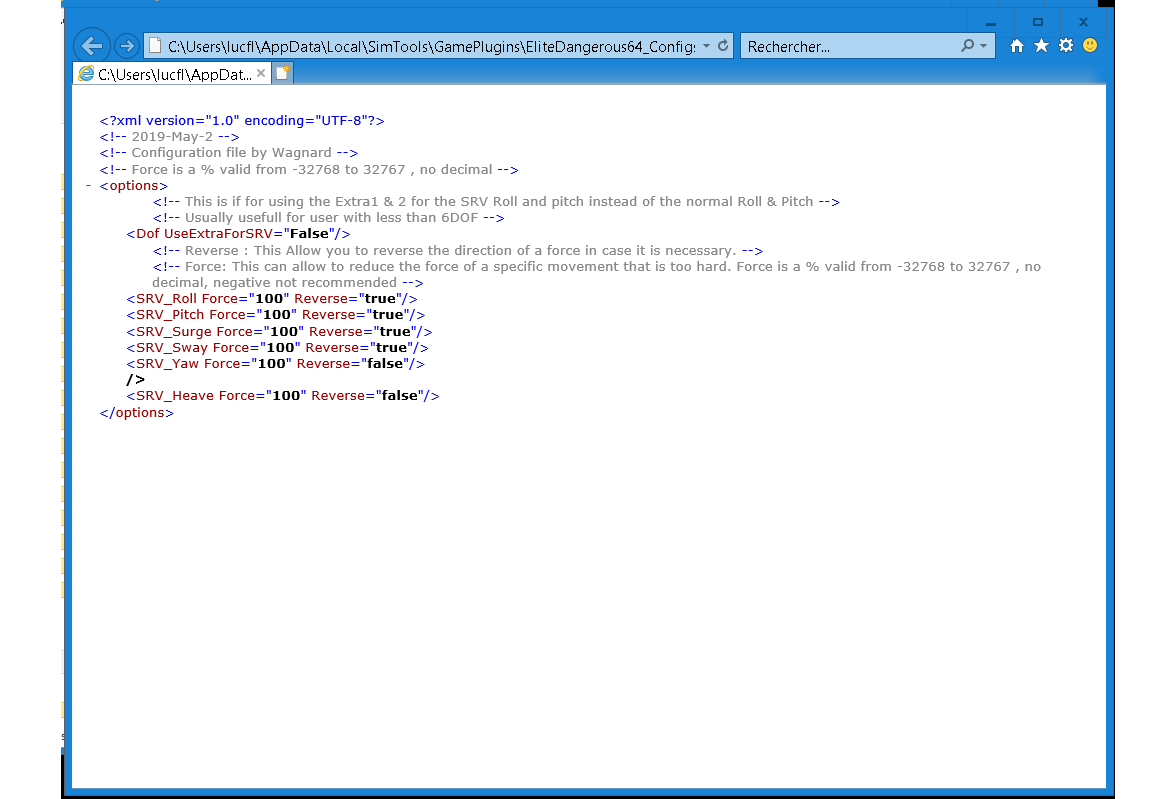Click the closing </options> tag
1176x799 pixels.
coord(136,413)
